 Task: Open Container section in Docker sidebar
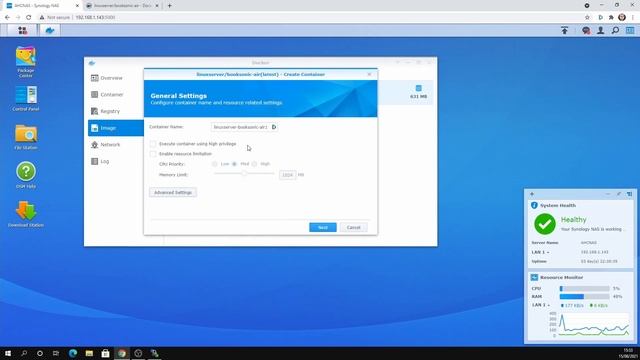coord(116,95)
